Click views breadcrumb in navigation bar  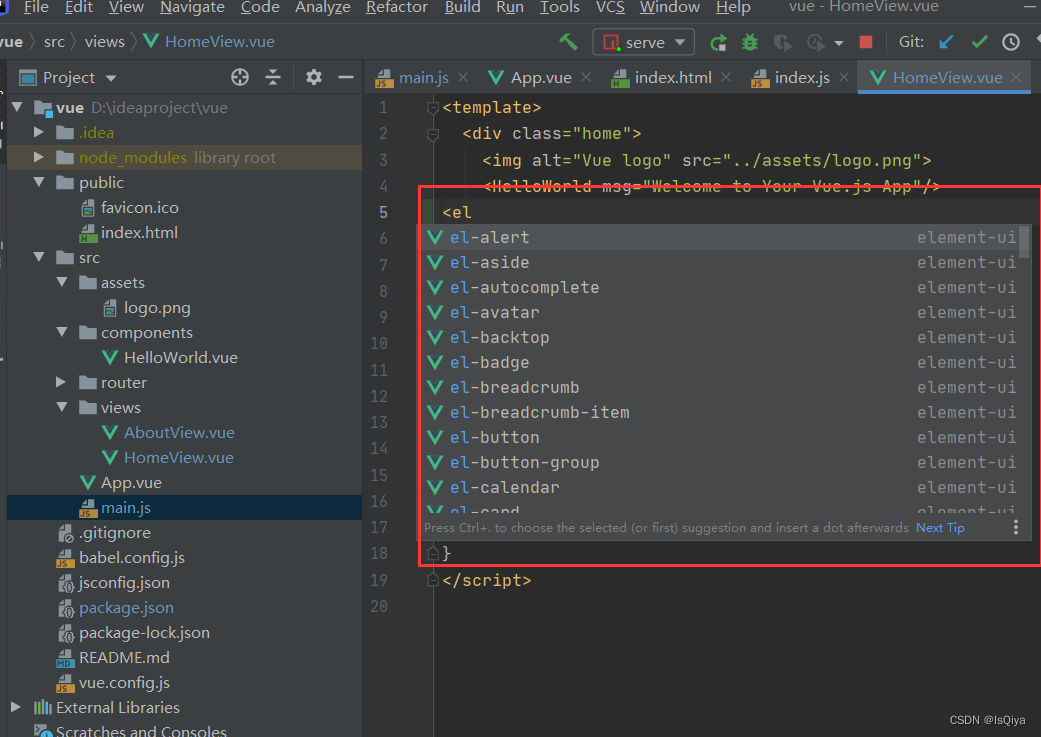pos(104,42)
